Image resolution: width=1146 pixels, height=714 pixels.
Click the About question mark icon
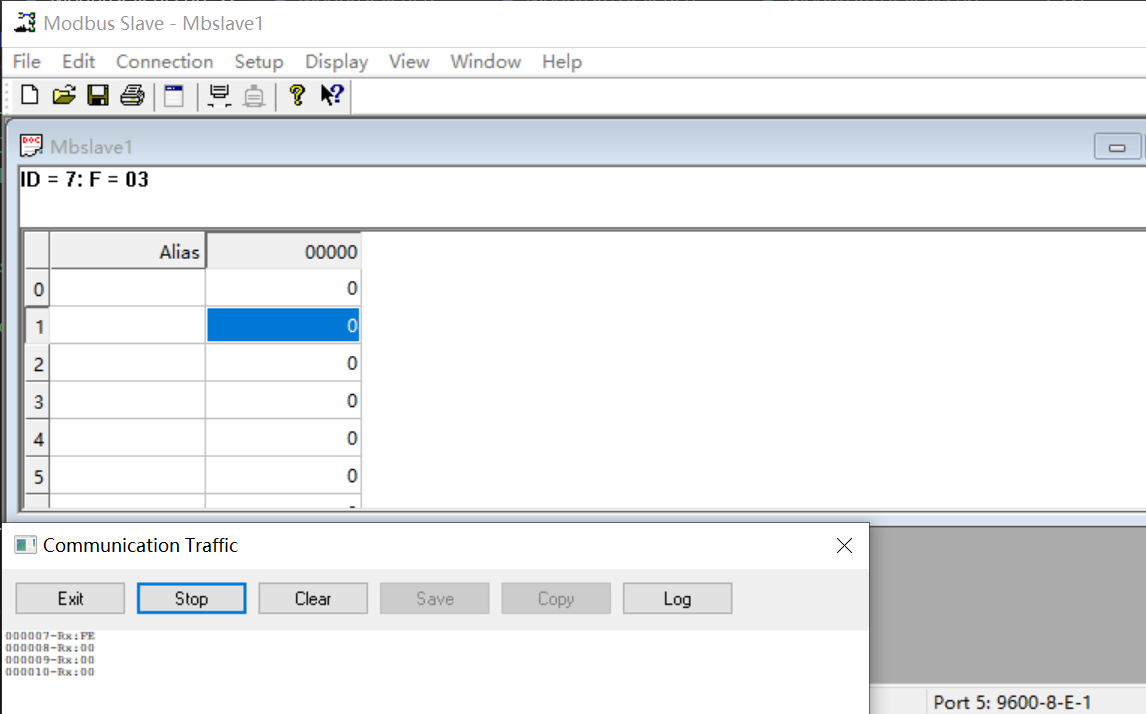point(297,95)
